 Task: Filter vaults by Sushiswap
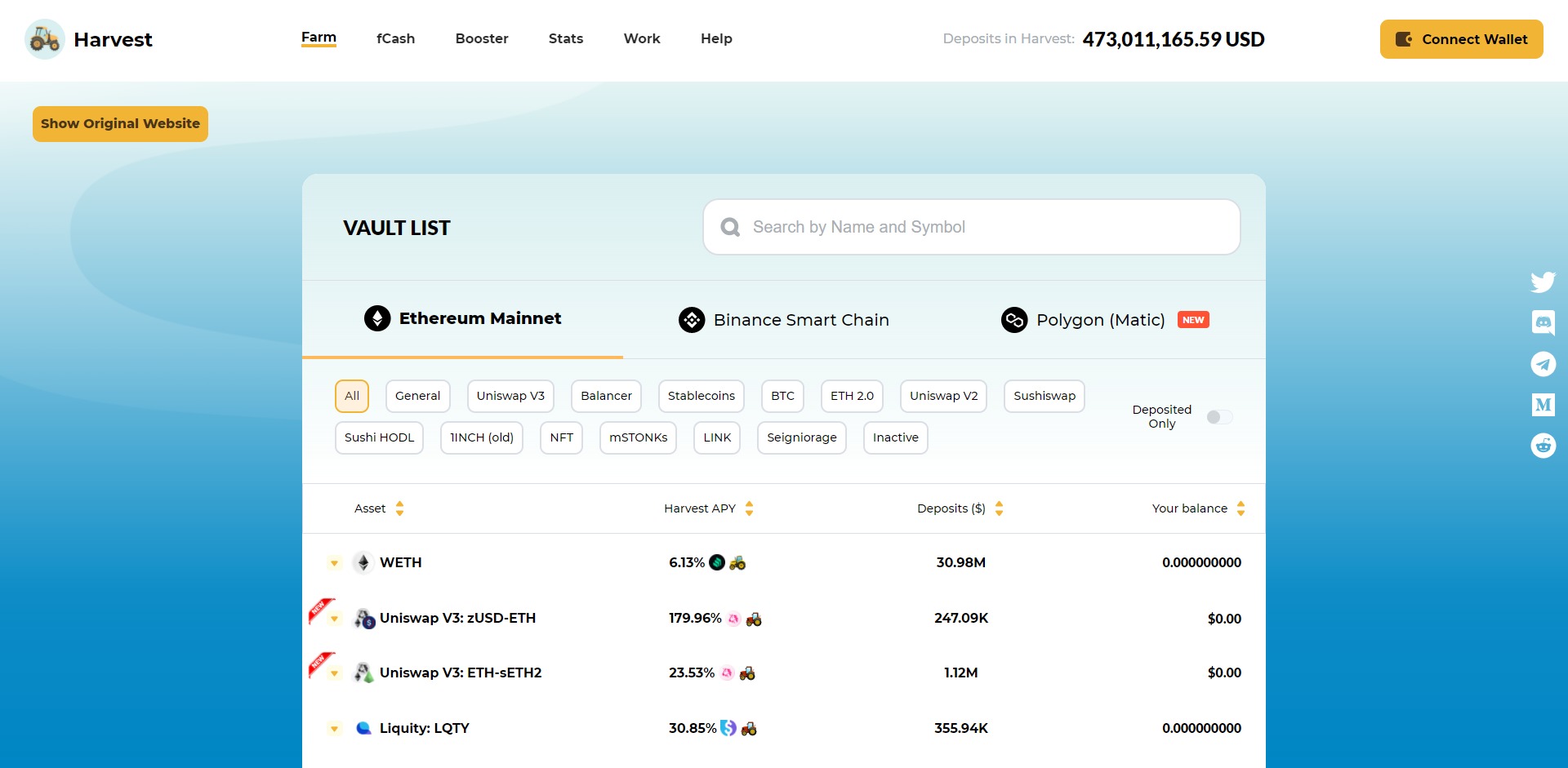[x=1045, y=396]
